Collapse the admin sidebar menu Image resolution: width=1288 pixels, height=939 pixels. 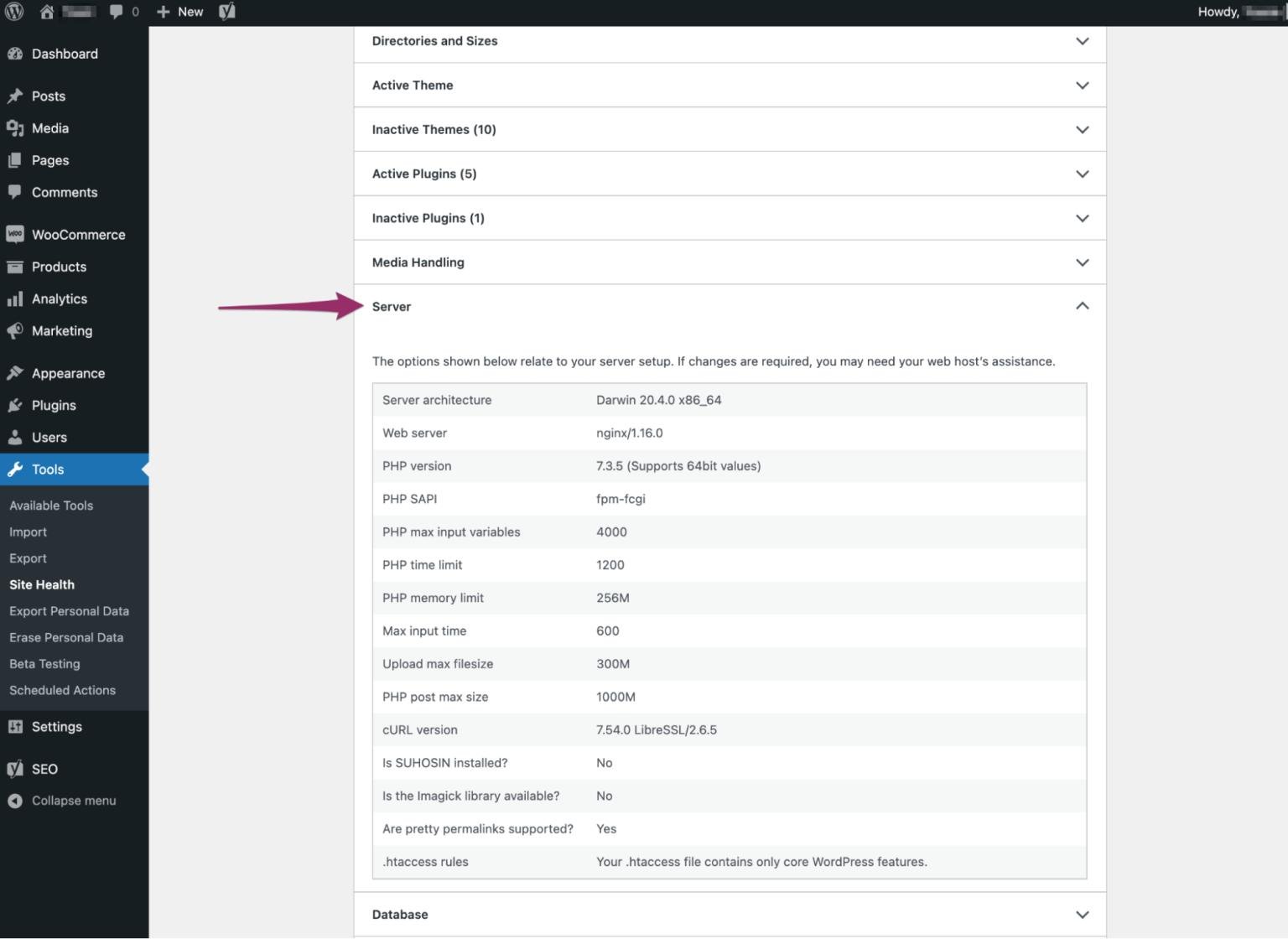62,801
